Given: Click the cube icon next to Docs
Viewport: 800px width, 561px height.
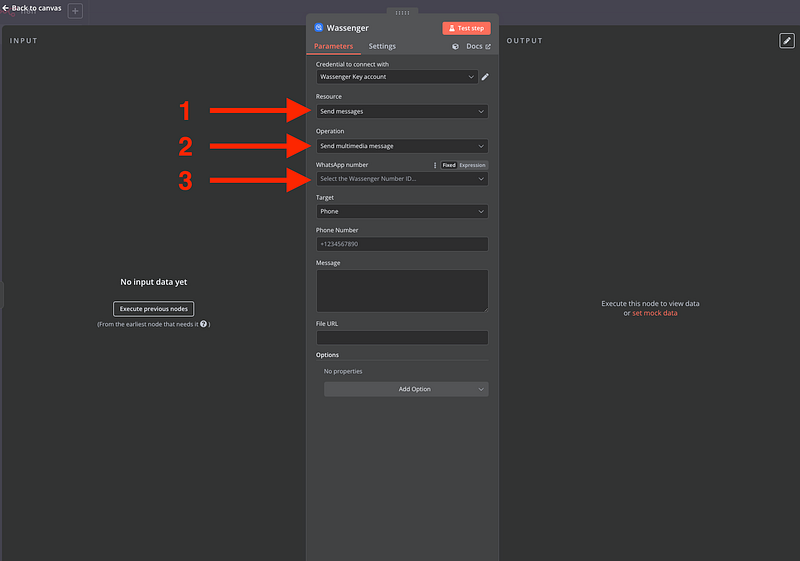Looking at the screenshot, I should pyautogui.click(x=456, y=47).
